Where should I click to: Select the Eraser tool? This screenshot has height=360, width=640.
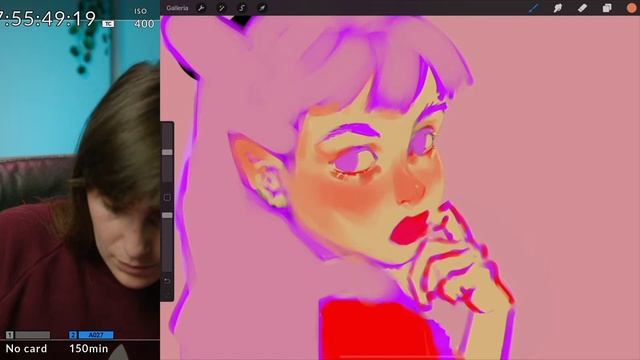click(582, 8)
